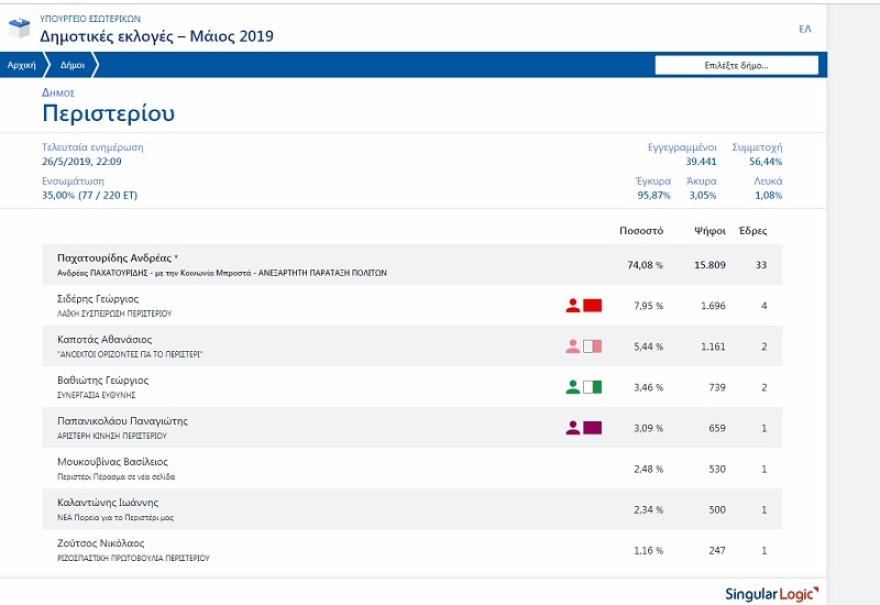Click the Ποσοστό column header
The height and width of the screenshot is (605, 880).
tap(641, 231)
